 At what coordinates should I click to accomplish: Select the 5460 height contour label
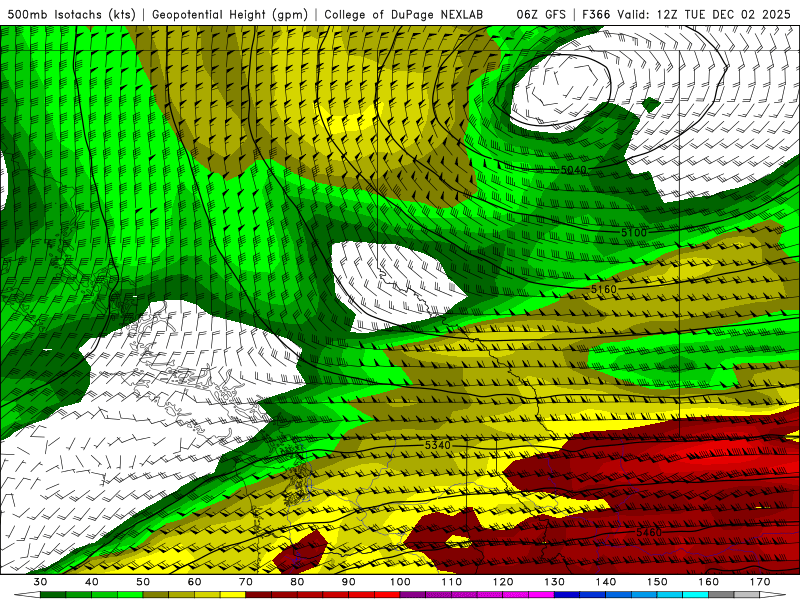coord(649,532)
